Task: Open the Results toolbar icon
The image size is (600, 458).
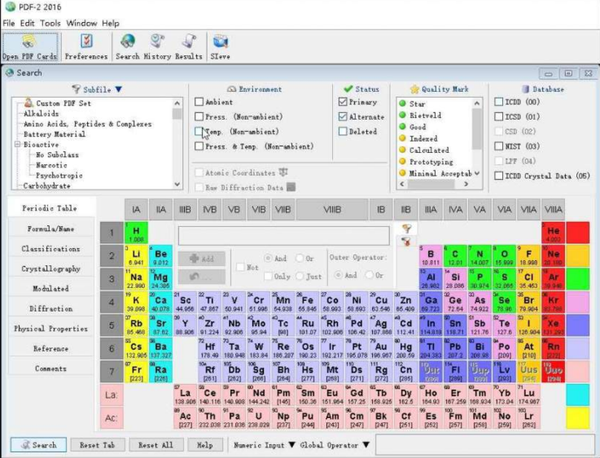Action: click(189, 47)
